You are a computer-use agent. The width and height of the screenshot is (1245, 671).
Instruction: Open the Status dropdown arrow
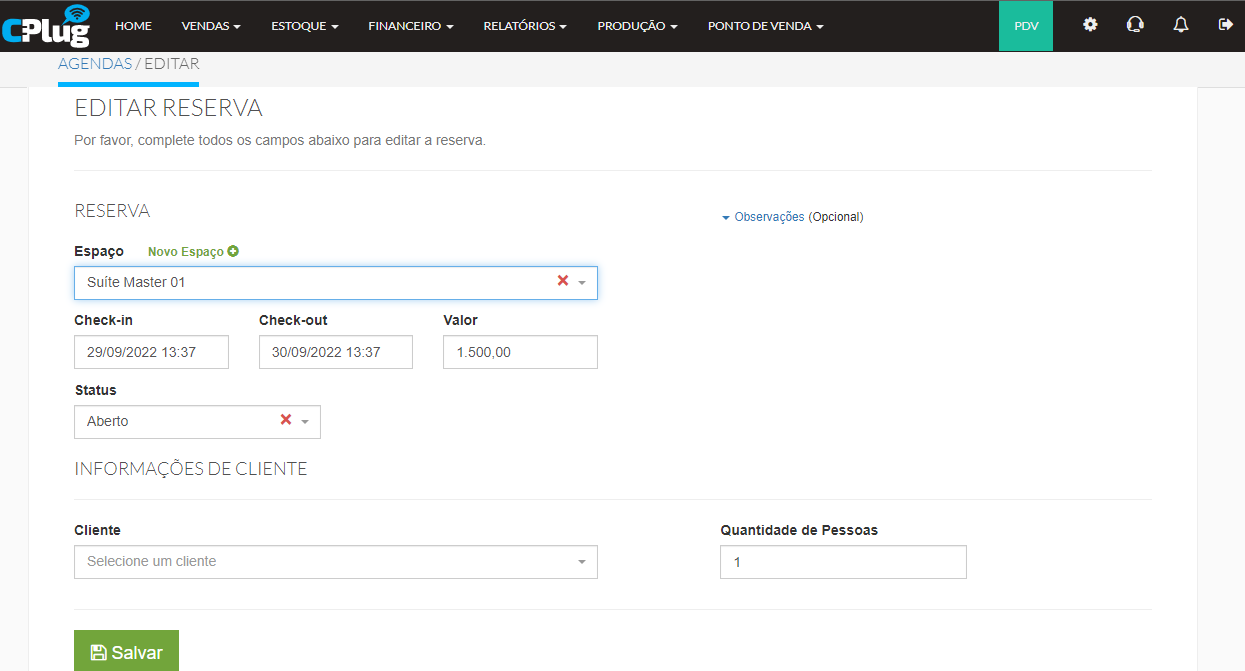[305, 422]
